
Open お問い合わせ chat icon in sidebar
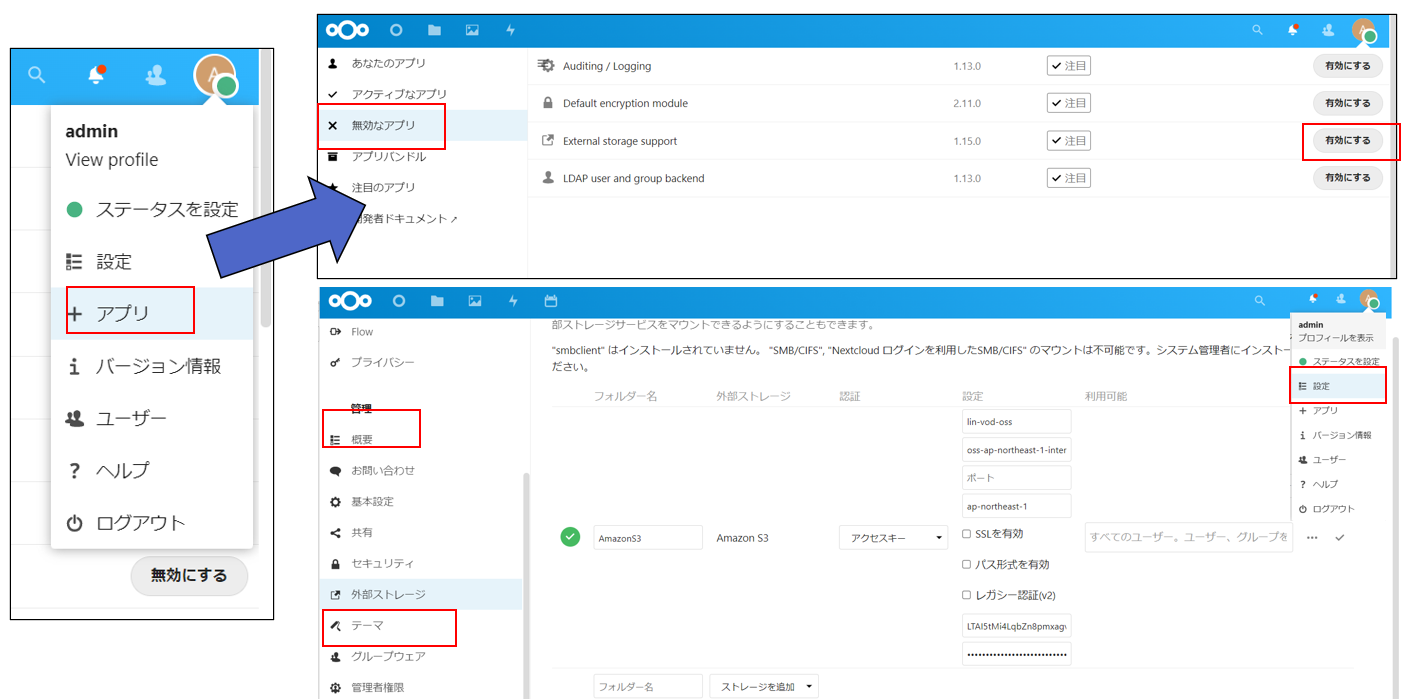click(x=335, y=471)
